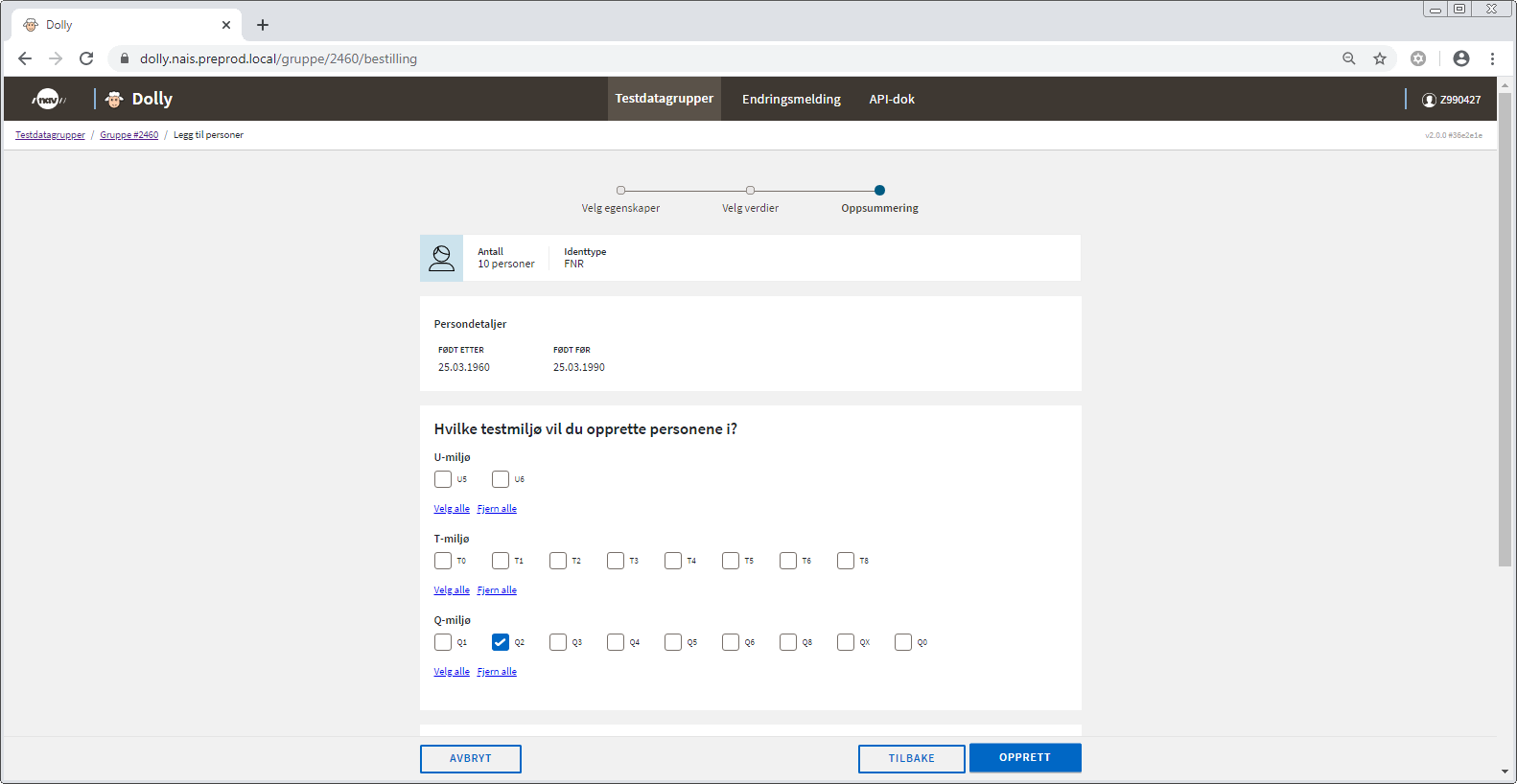View site security lock info
This screenshot has height=784, width=1517.
(x=125, y=58)
